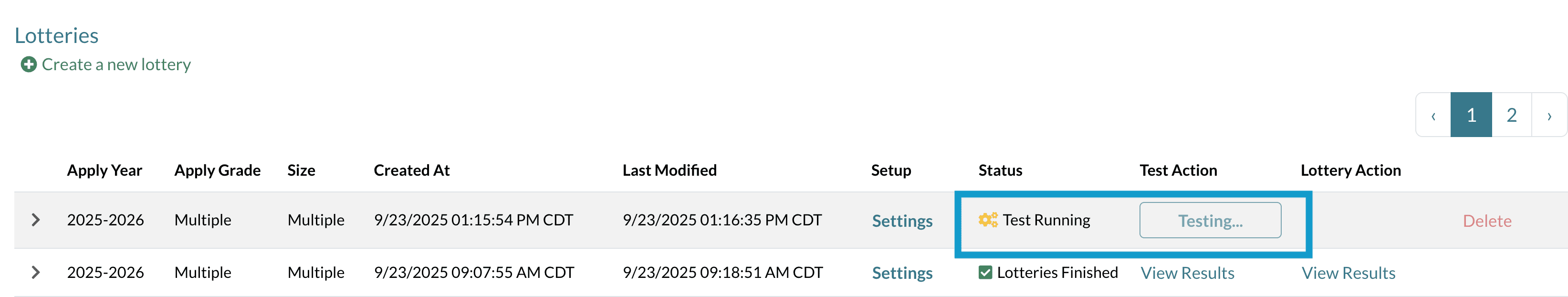Expand the first lottery row chevron
This screenshot has width=1568, height=297.
[36, 220]
